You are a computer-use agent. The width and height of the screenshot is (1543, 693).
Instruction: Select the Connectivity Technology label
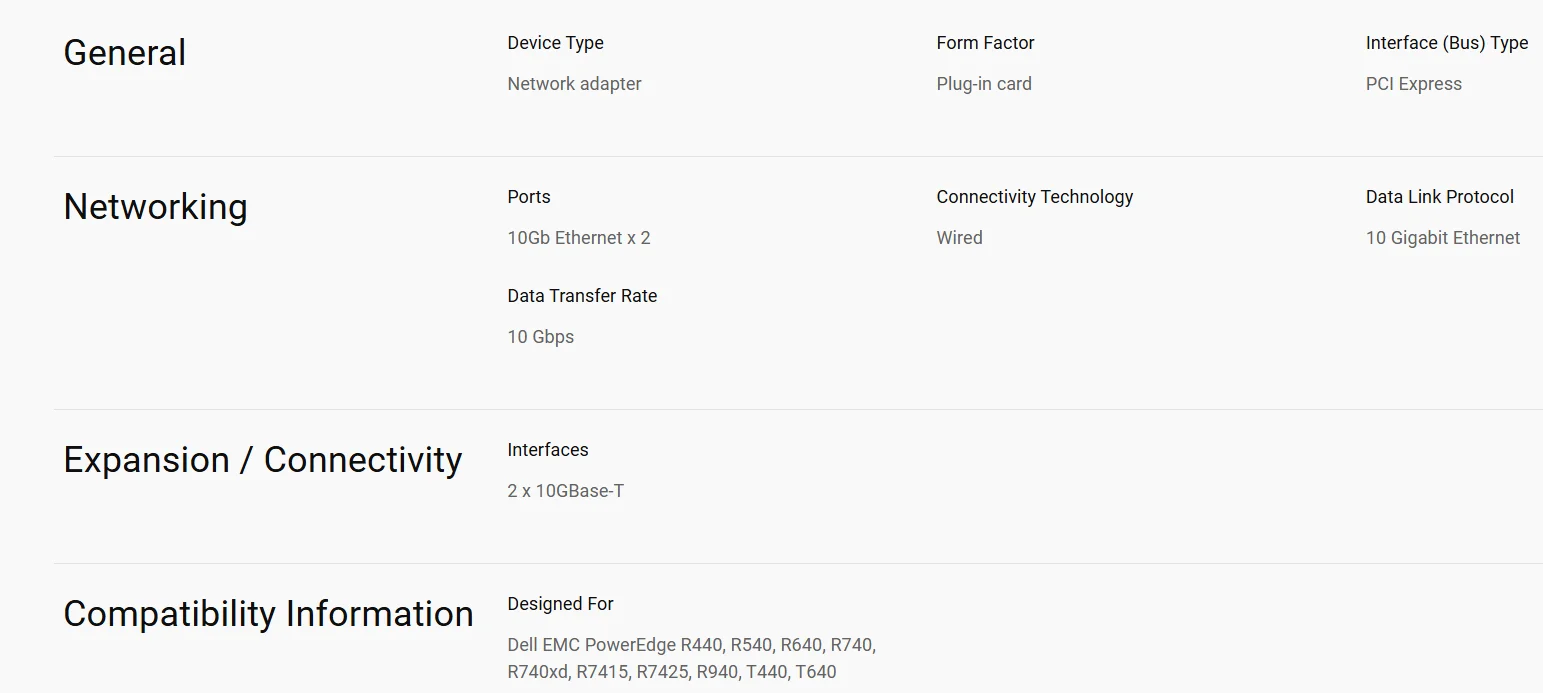(1035, 197)
